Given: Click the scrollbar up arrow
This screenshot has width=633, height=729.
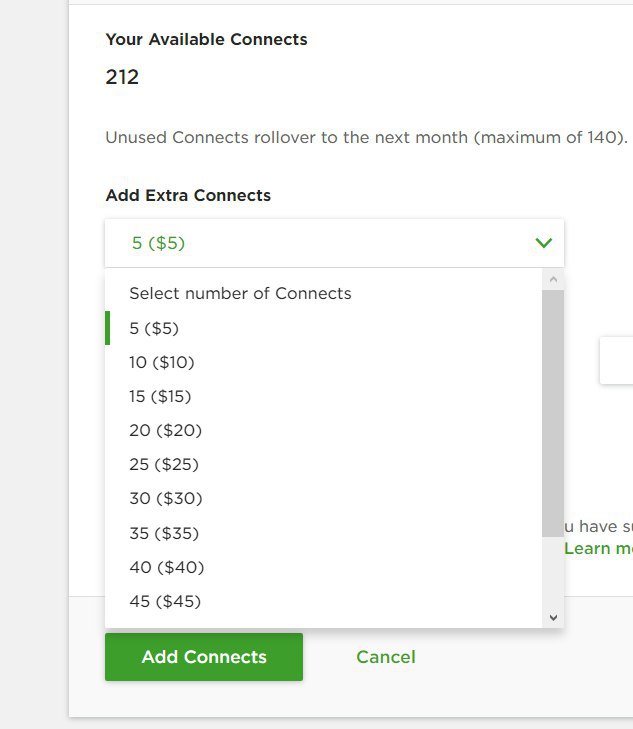Looking at the screenshot, I should tap(553, 279).
